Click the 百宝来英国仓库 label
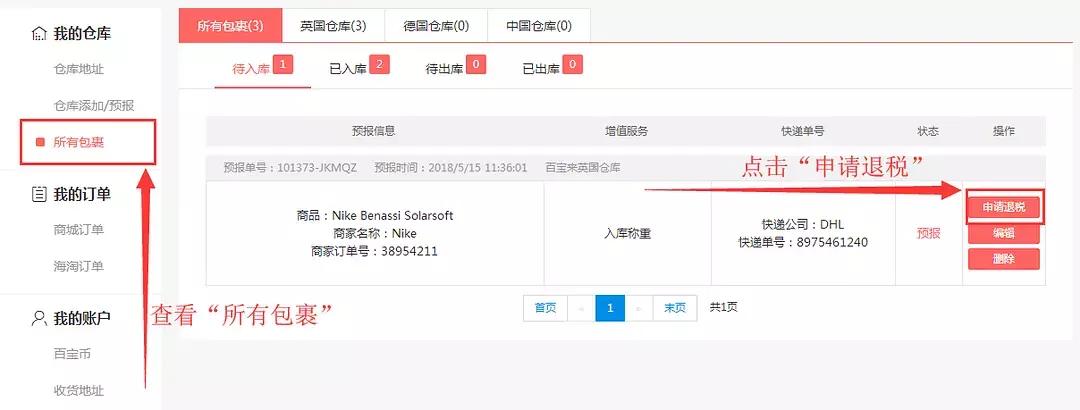This screenshot has height=410, width=1080. tap(583, 167)
